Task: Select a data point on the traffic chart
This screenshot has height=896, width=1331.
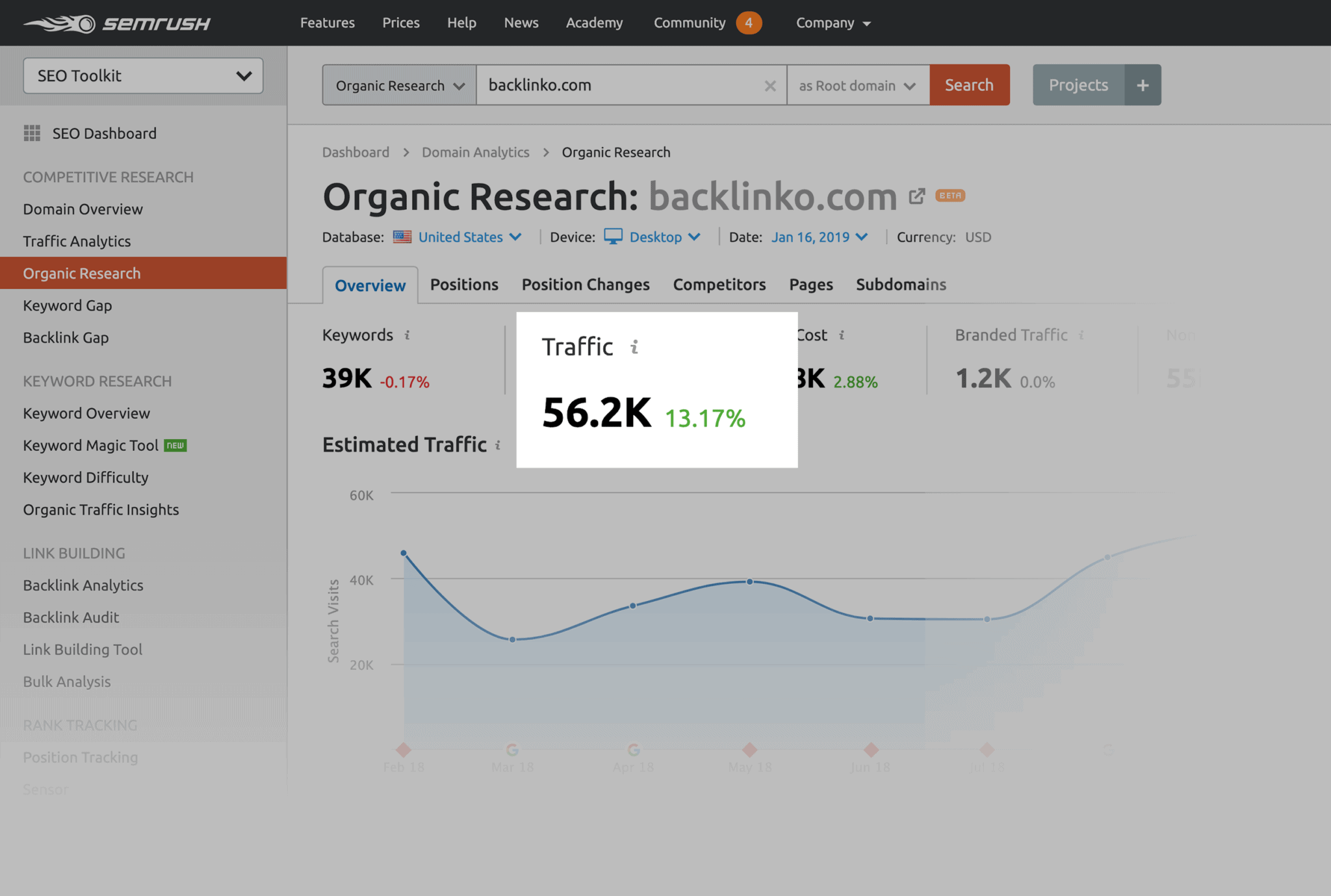Action: point(749,581)
